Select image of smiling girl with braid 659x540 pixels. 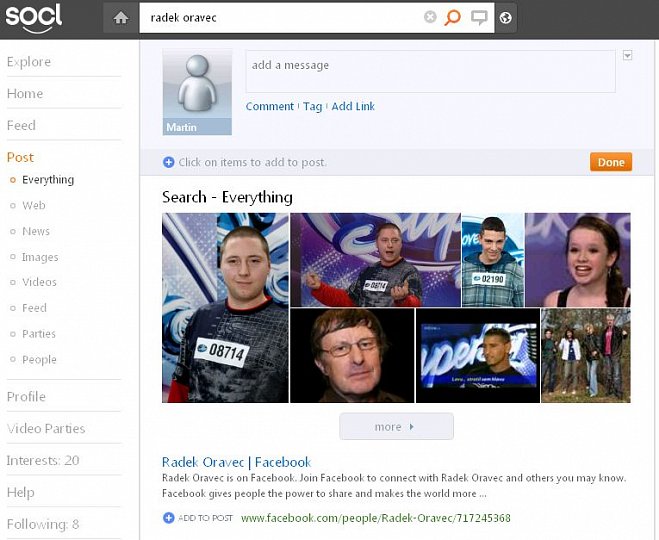pyautogui.click(x=578, y=260)
